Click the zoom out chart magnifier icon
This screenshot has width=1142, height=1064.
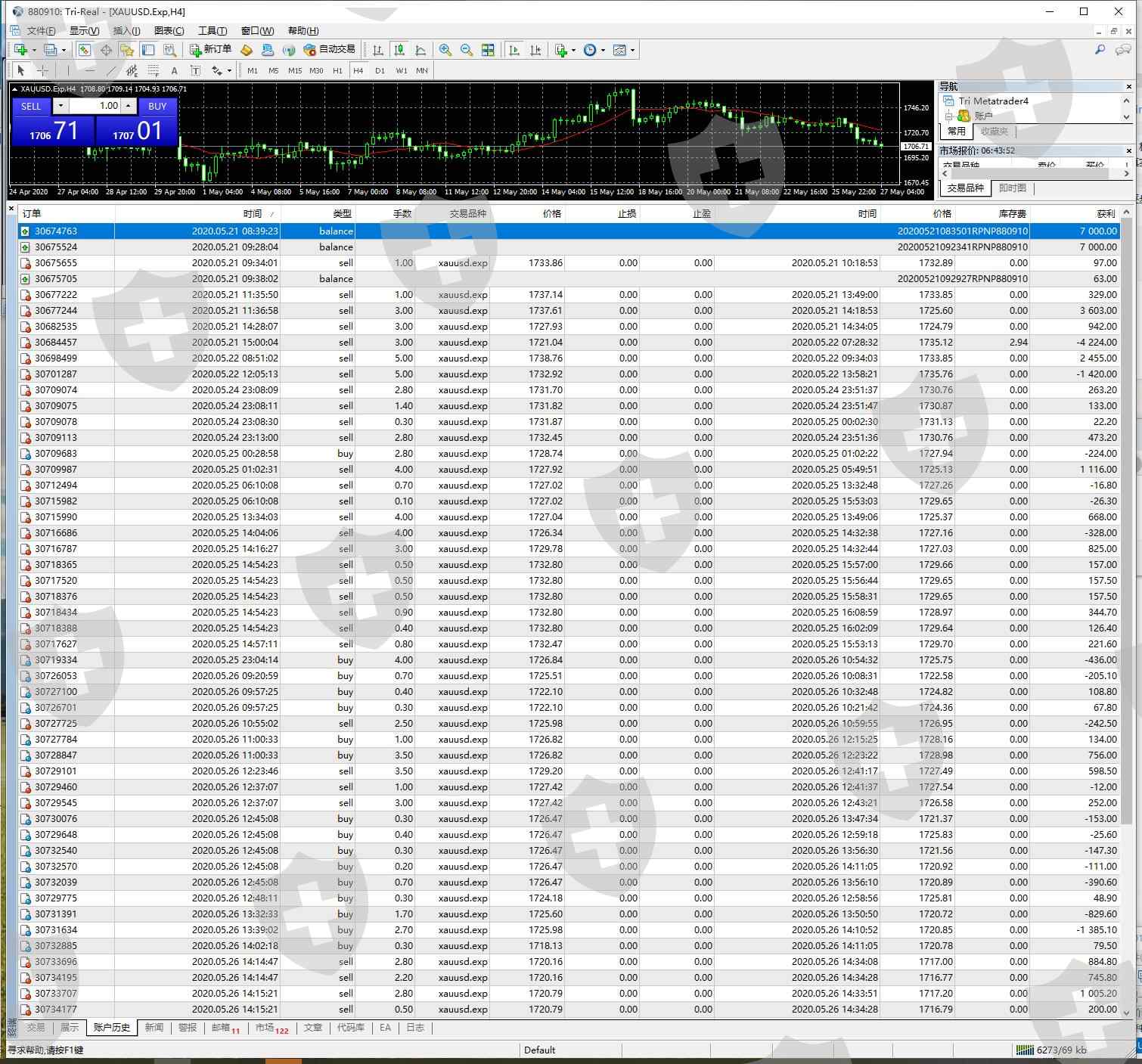467,50
